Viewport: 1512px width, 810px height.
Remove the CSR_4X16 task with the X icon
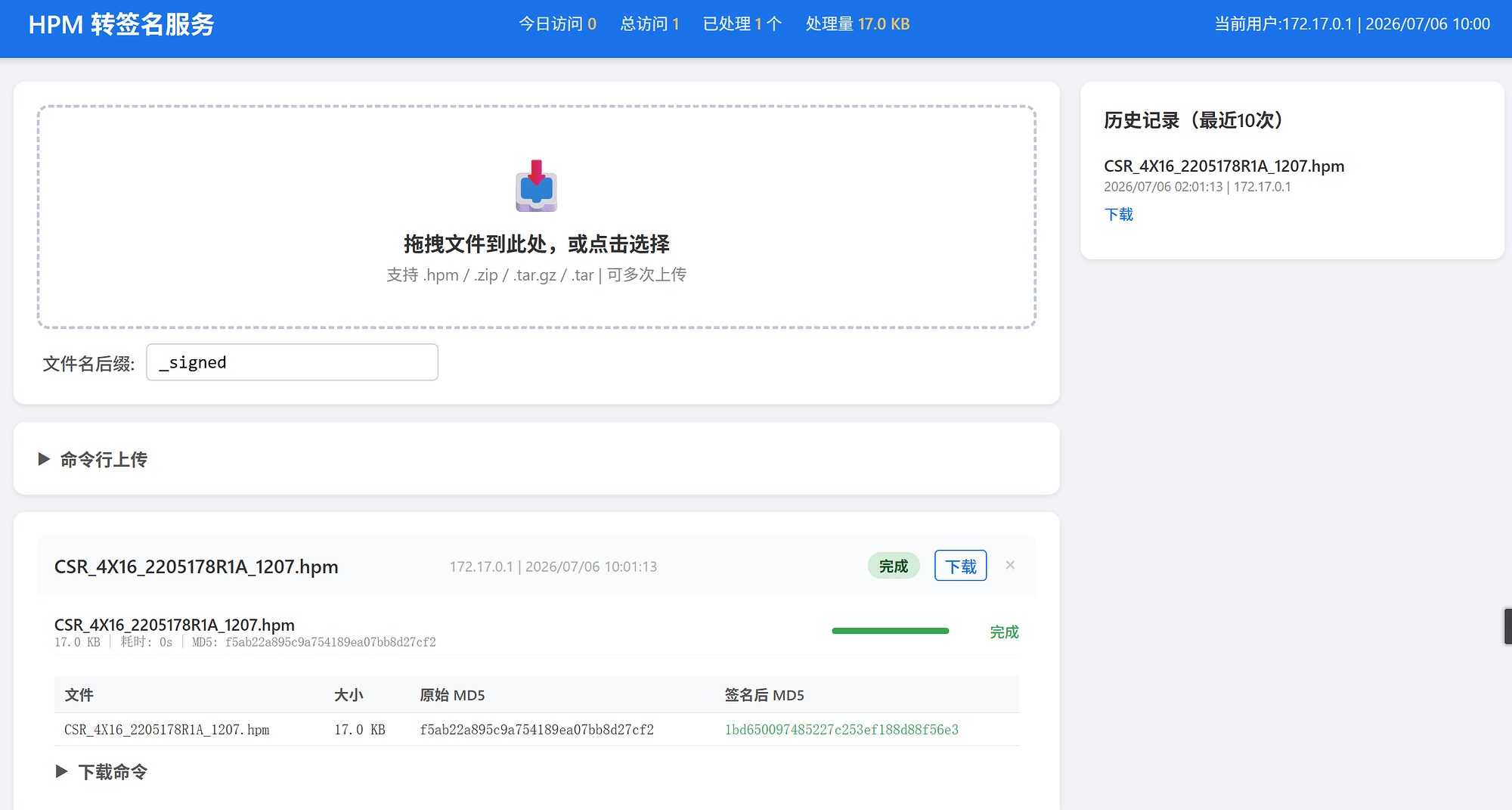click(x=1010, y=565)
